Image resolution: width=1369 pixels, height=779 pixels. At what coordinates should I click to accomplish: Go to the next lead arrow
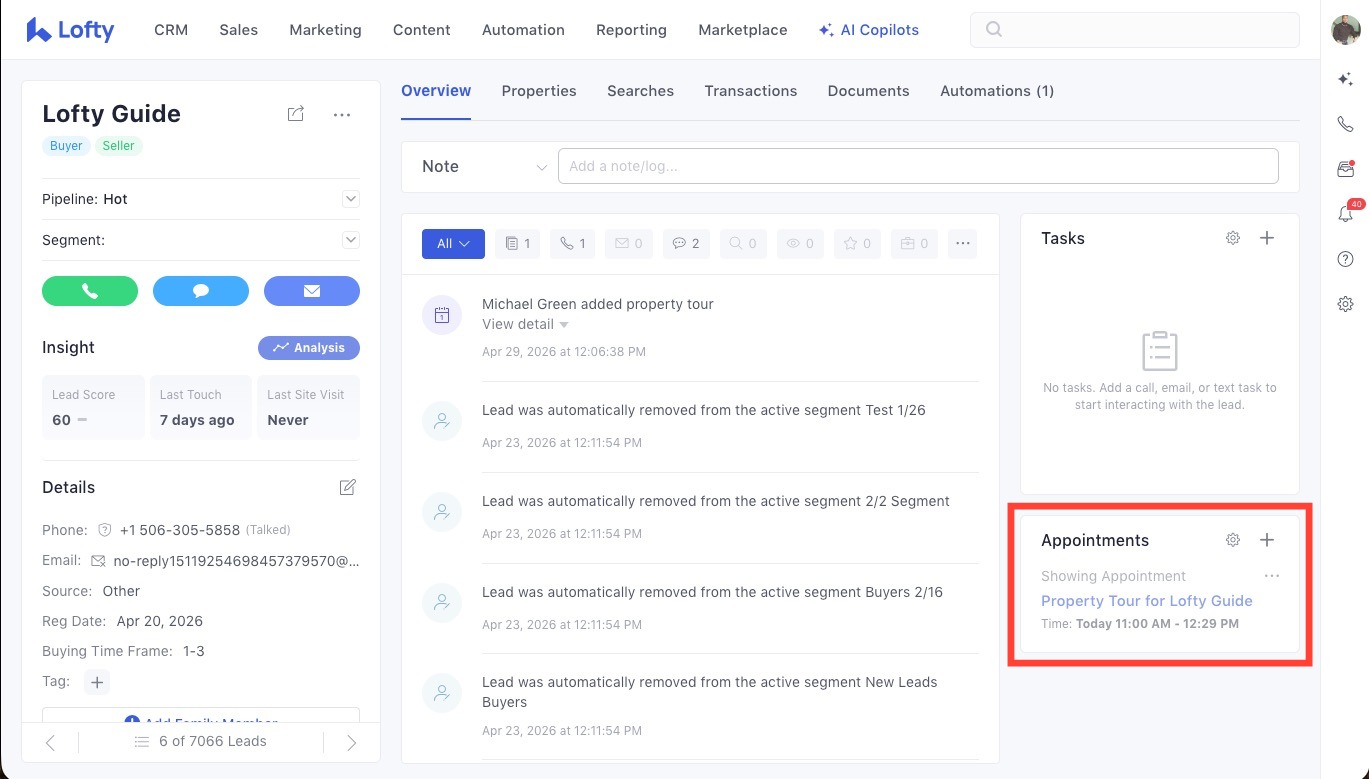351,742
